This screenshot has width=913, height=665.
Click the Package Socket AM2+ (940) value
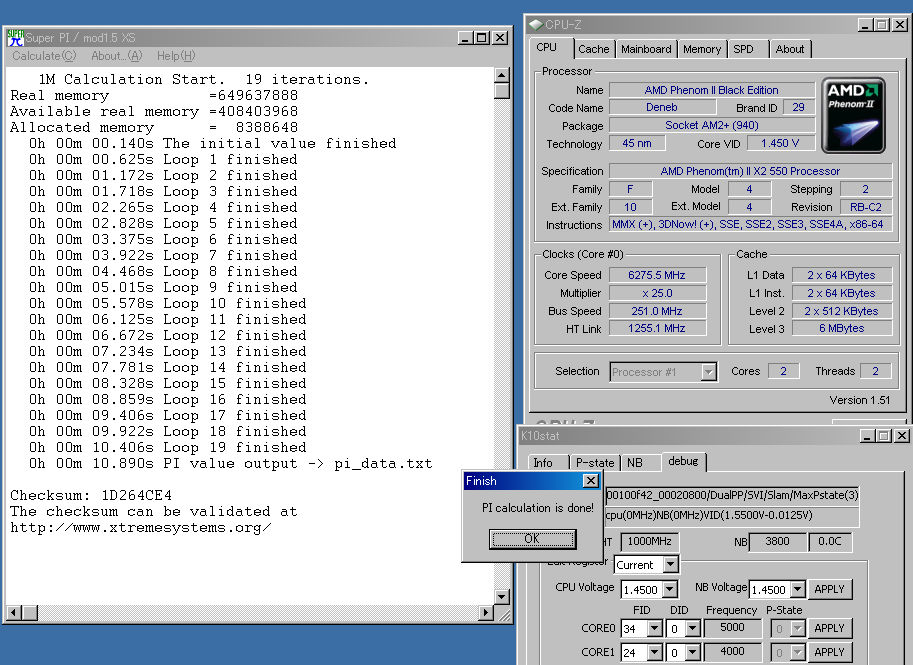[712, 125]
